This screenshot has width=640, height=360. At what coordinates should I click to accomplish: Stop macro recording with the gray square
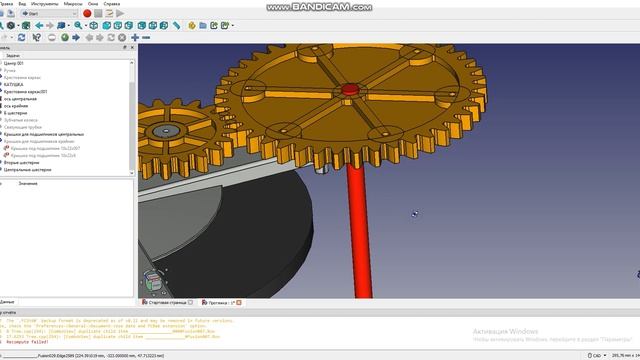pyautogui.click(x=98, y=13)
